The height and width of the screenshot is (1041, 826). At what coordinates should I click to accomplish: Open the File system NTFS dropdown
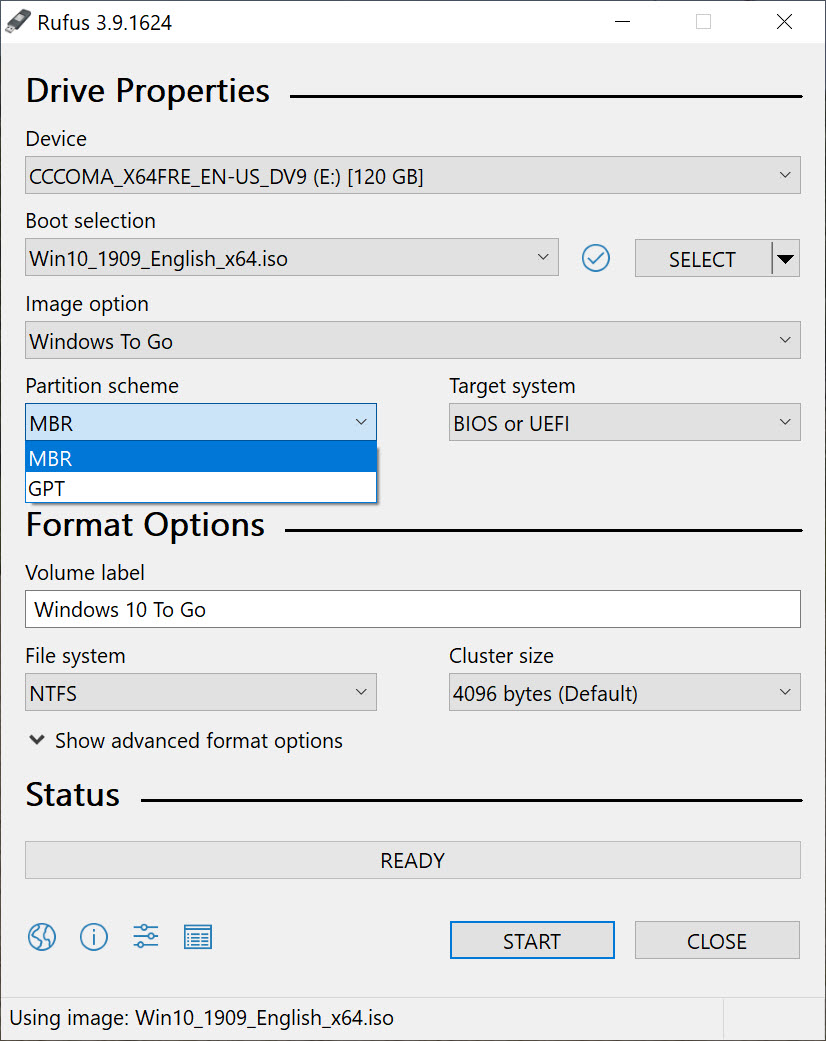(x=201, y=692)
